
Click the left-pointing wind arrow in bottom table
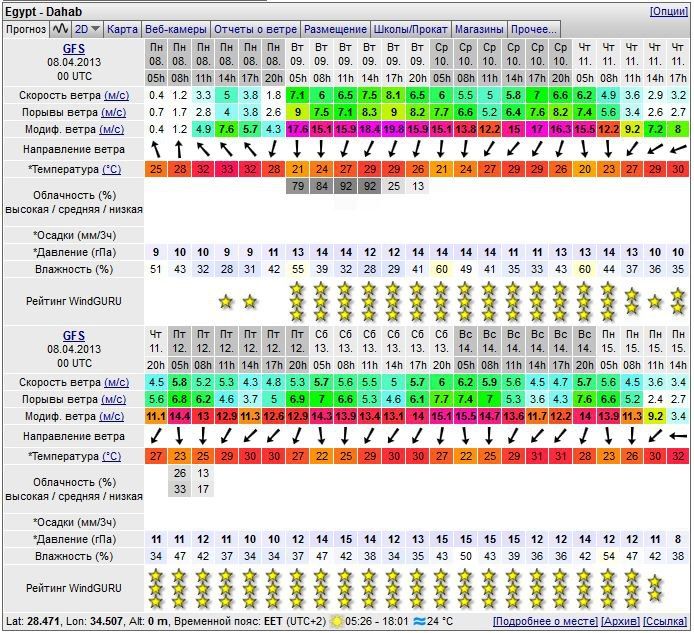pyautogui.click(x=679, y=437)
